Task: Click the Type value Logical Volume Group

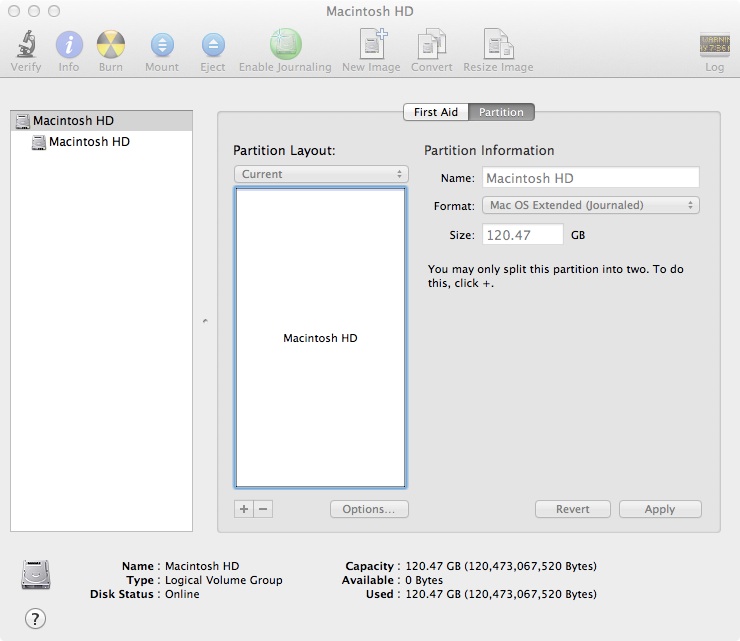Action: pos(223,580)
